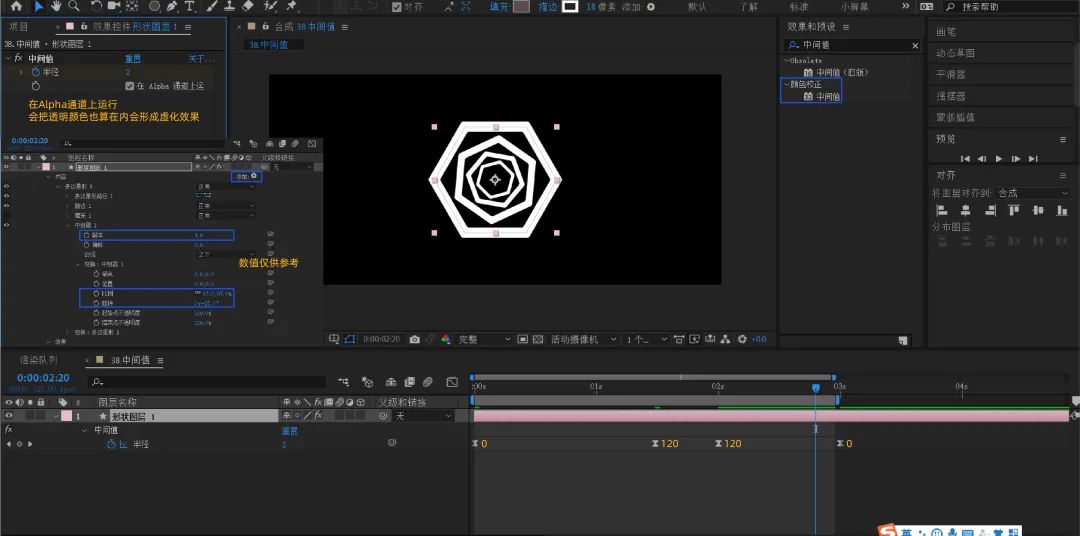Switch to the 标准 workspace

click(x=799, y=7)
